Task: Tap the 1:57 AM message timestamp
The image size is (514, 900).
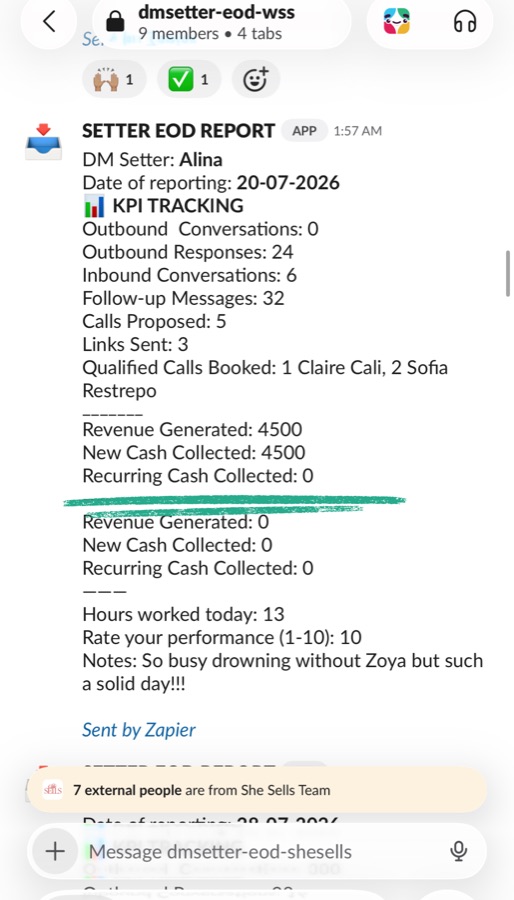Action: 357,131
